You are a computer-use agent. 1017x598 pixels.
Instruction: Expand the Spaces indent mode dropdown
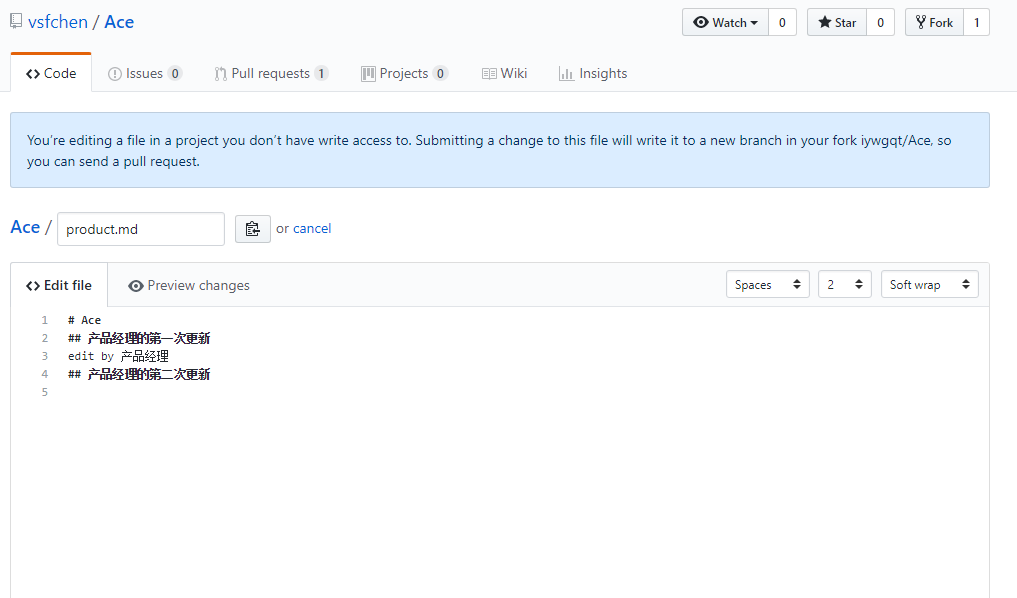(x=768, y=285)
